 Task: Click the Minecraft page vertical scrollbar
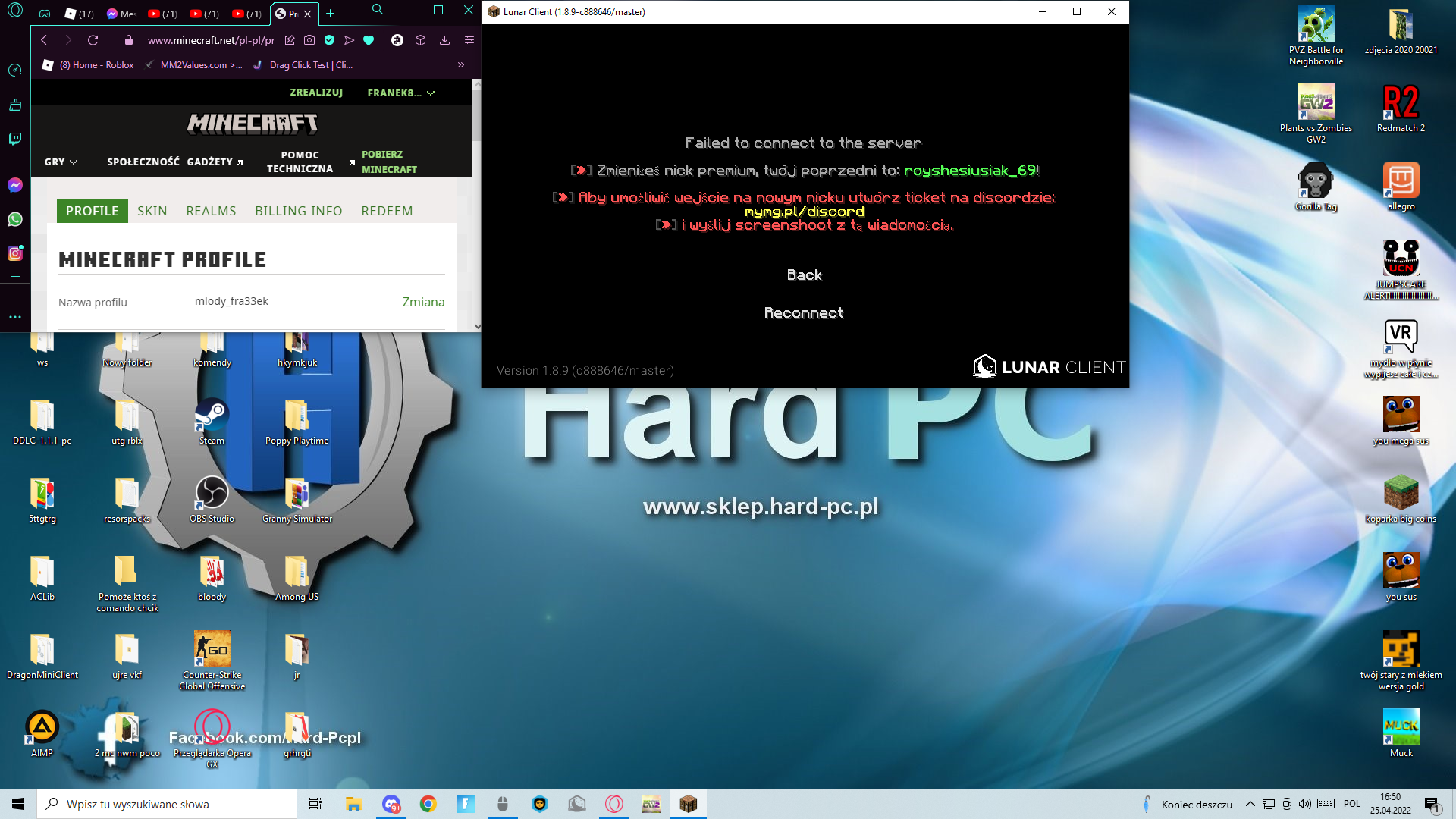(476, 114)
